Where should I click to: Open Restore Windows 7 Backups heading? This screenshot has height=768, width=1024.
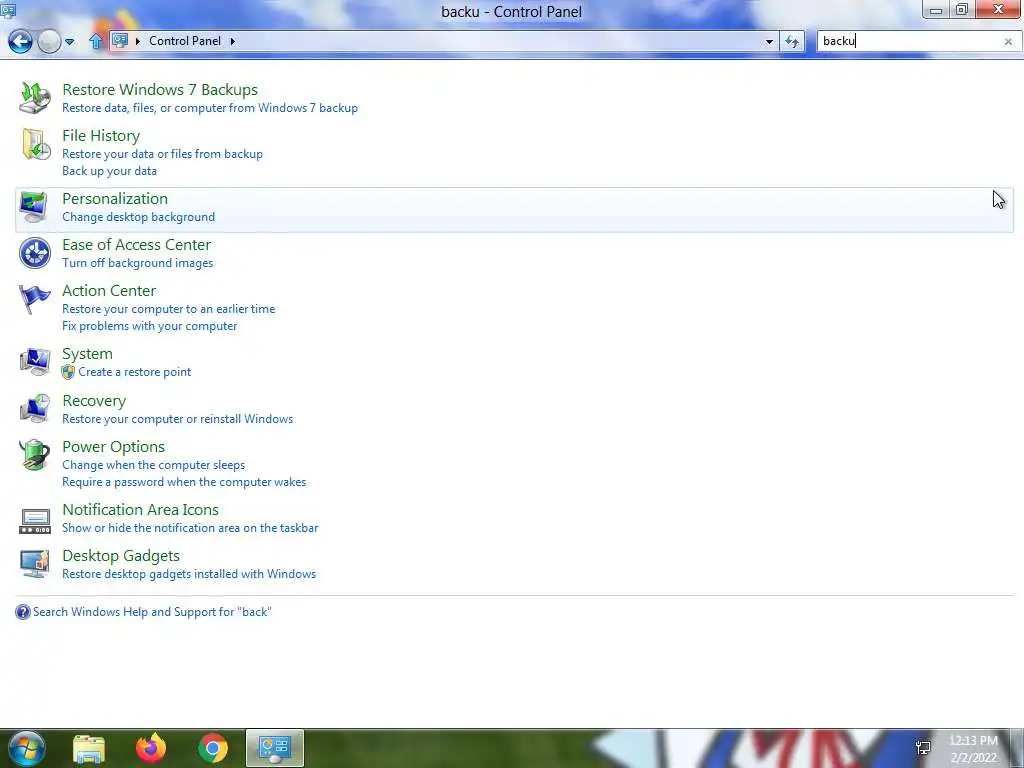tap(160, 89)
